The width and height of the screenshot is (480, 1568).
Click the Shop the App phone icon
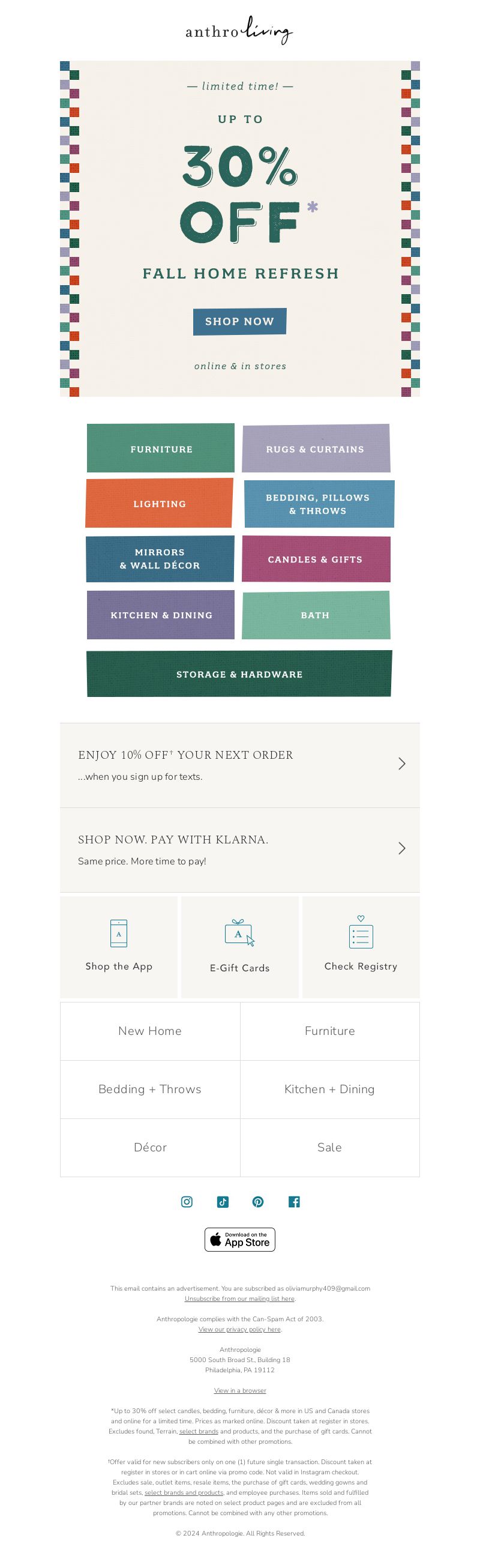coord(119,933)
